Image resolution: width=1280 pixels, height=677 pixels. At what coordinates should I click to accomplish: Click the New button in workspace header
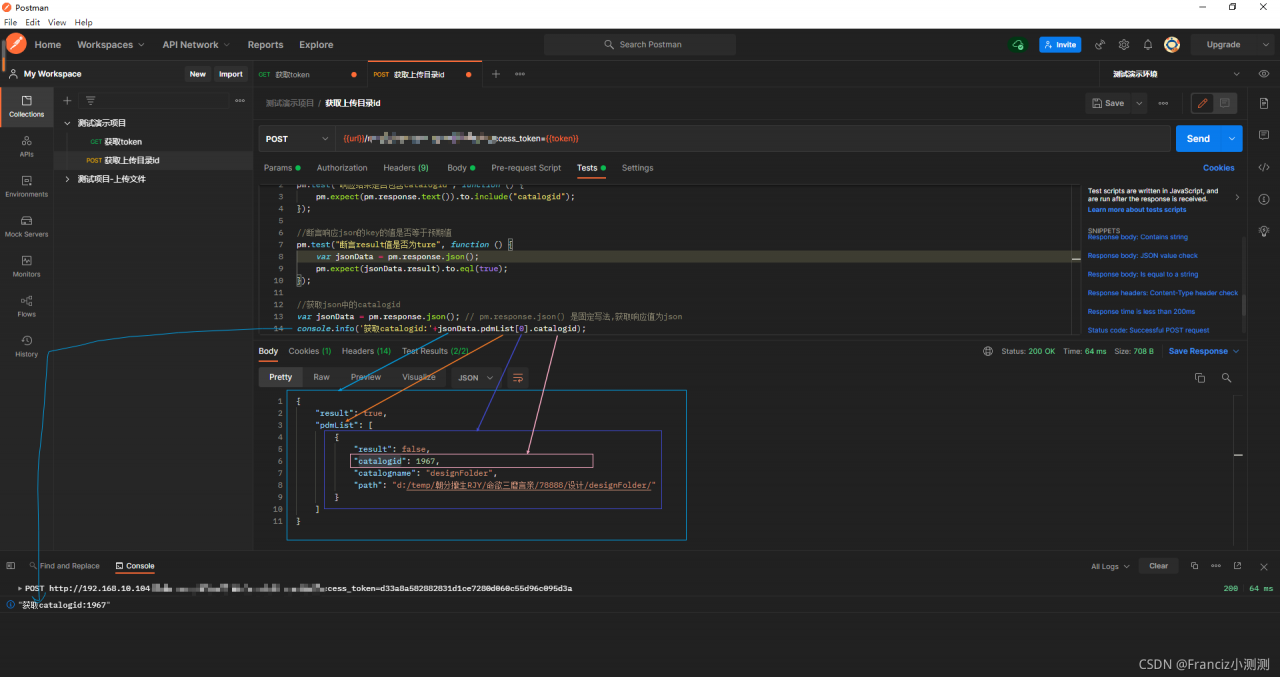[198, 74]
